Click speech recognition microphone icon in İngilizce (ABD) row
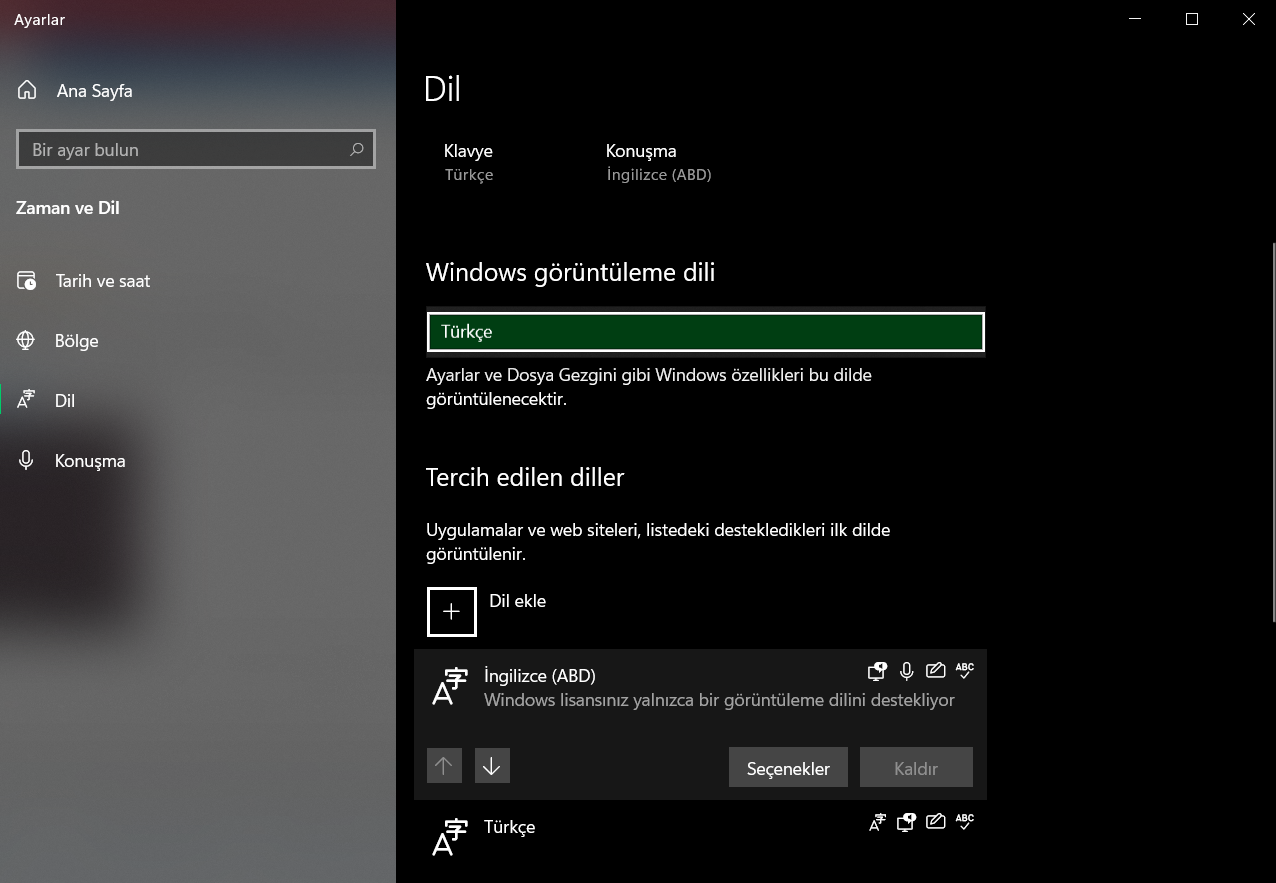 [906, 670]
